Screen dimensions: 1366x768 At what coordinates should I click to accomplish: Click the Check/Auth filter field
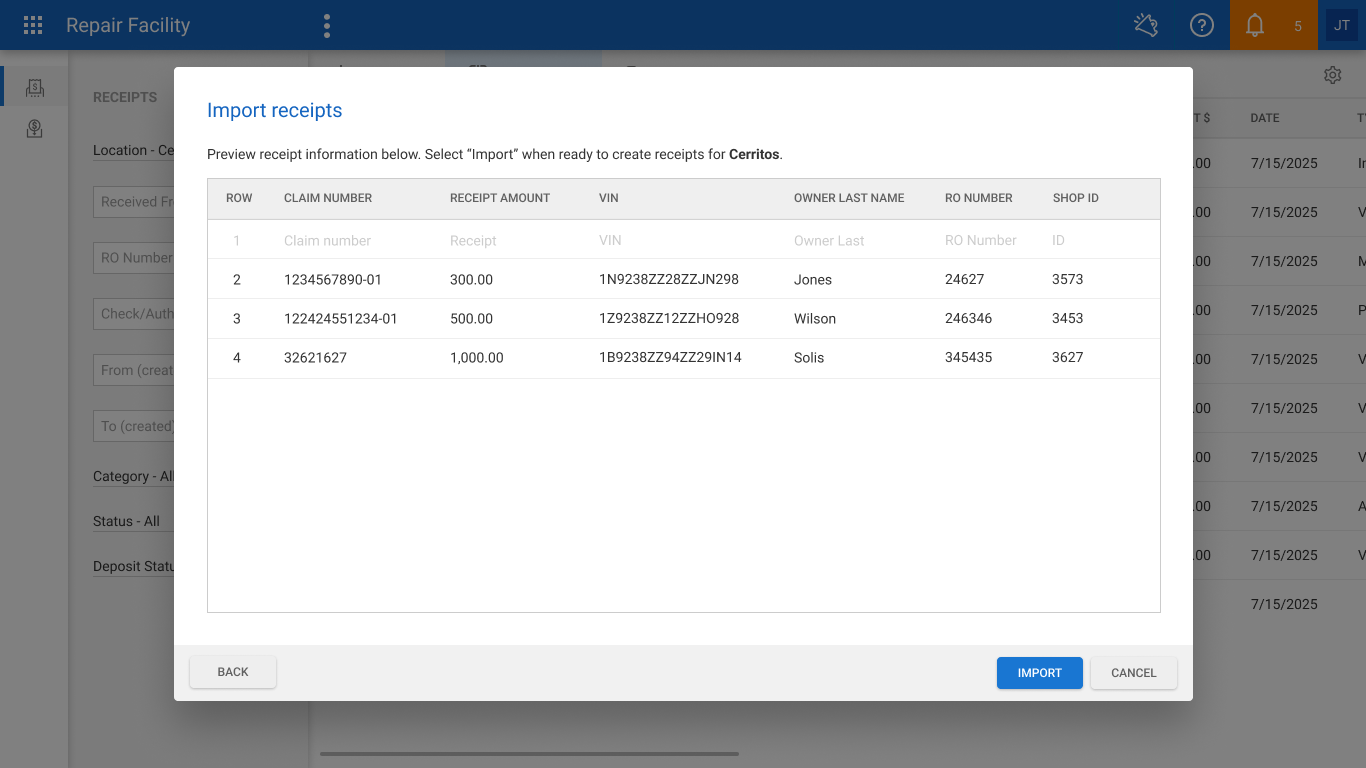click(x=133, y=313)
